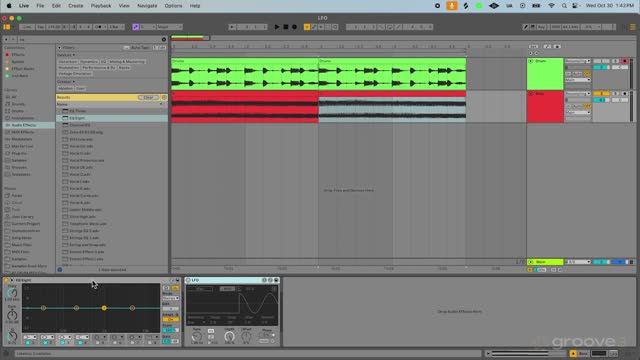Viewport: 640px width, 360px height.
Task: Adjust the LFO Rate knob
Action: tap(196, 337)
